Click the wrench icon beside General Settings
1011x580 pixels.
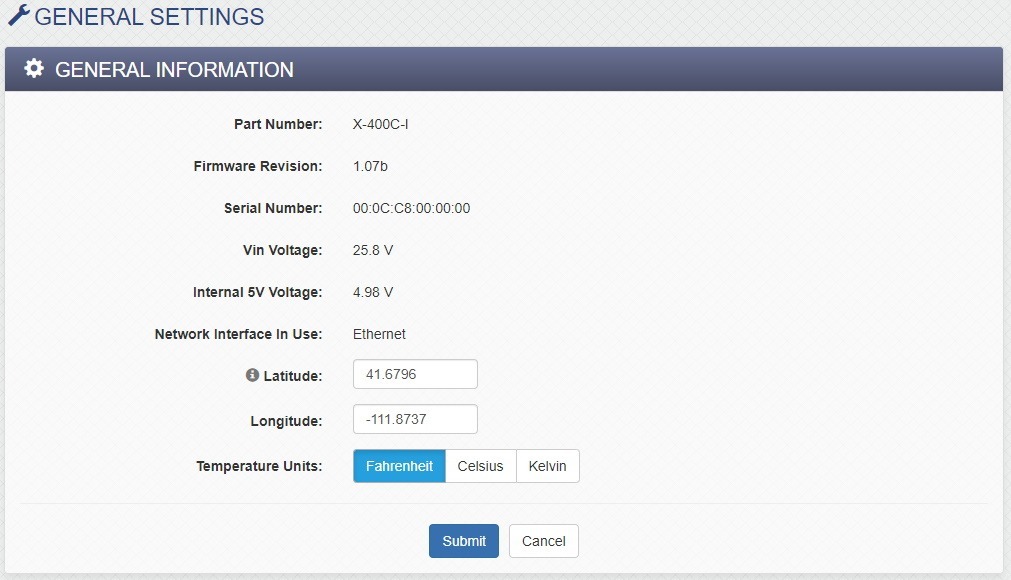pos(18,16)
